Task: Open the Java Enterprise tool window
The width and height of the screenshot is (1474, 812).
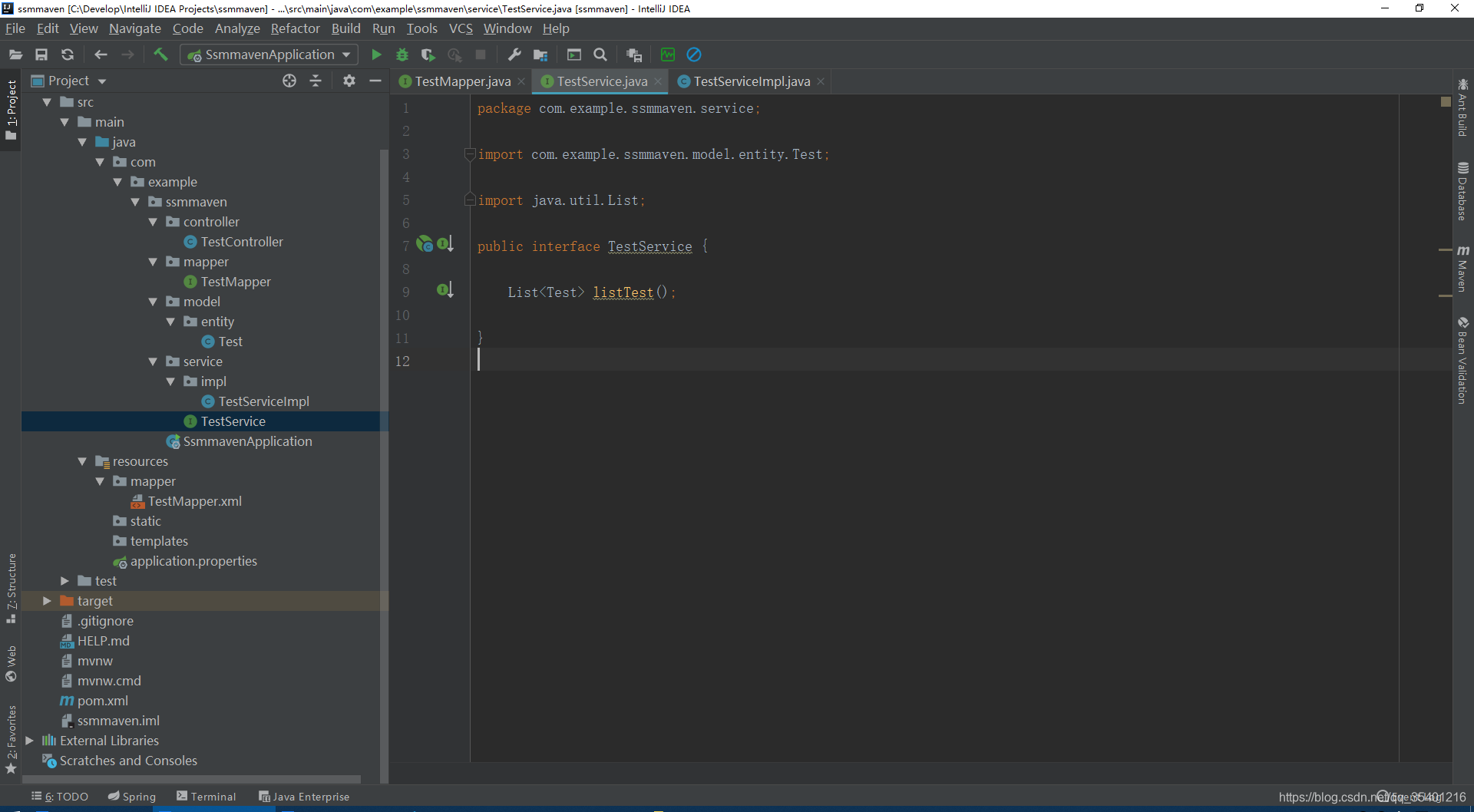Action: [x=304, y=797]
